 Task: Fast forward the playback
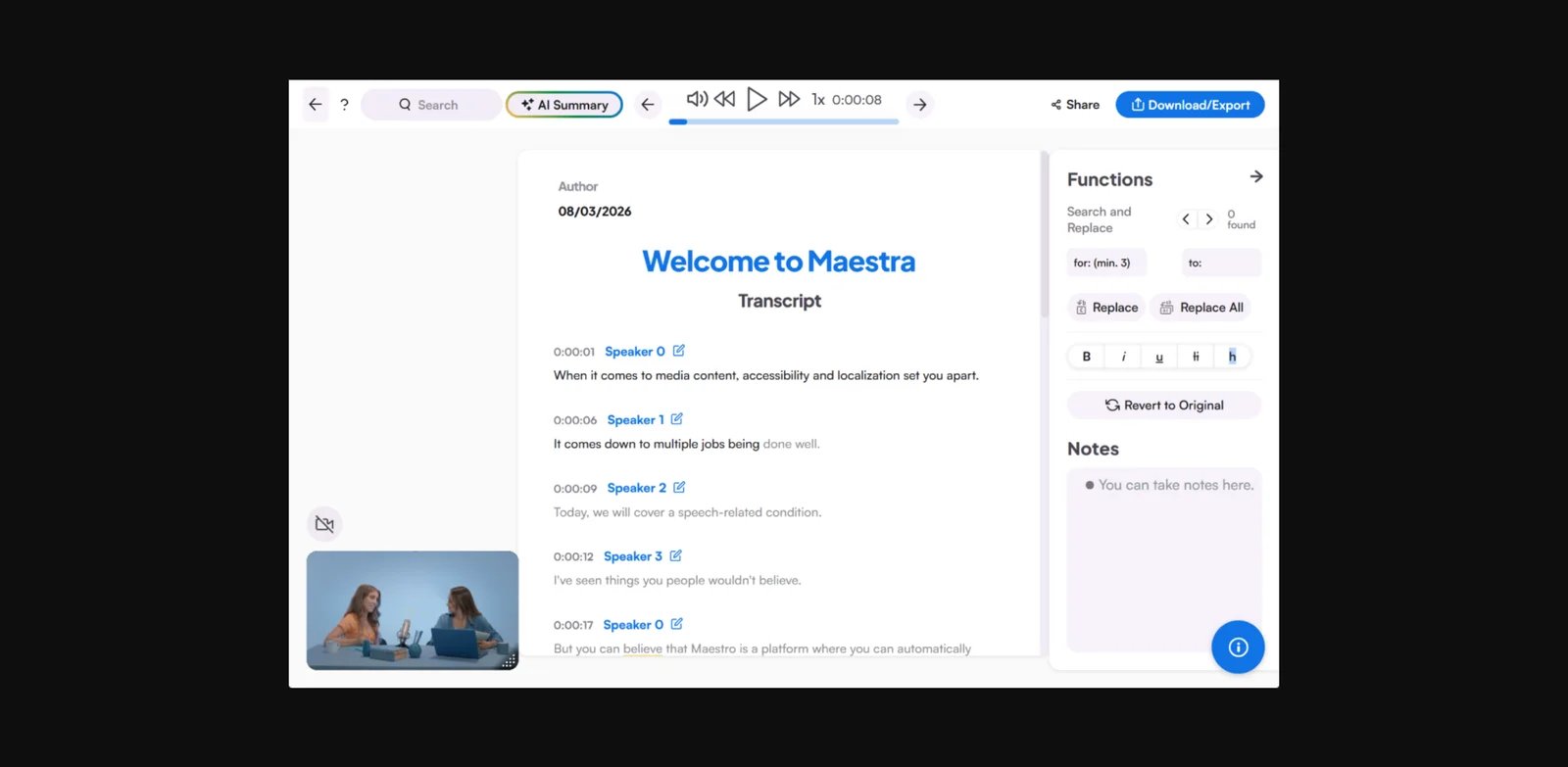(x=789, y=99)
